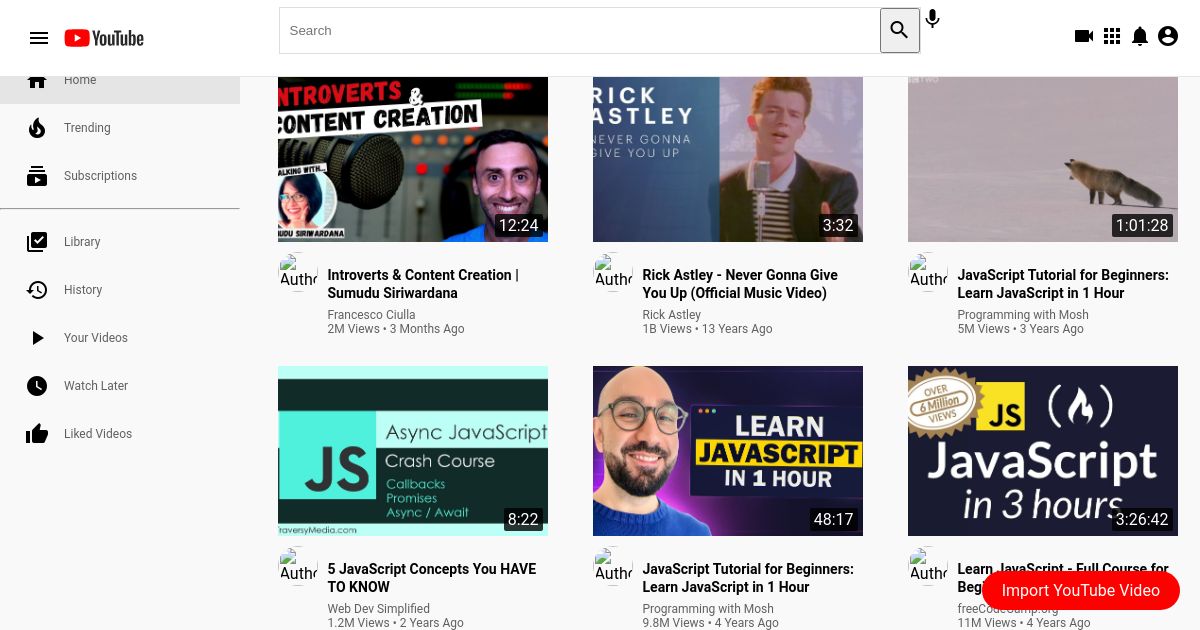Start a voice search with the microphone

tap(932, 18)
